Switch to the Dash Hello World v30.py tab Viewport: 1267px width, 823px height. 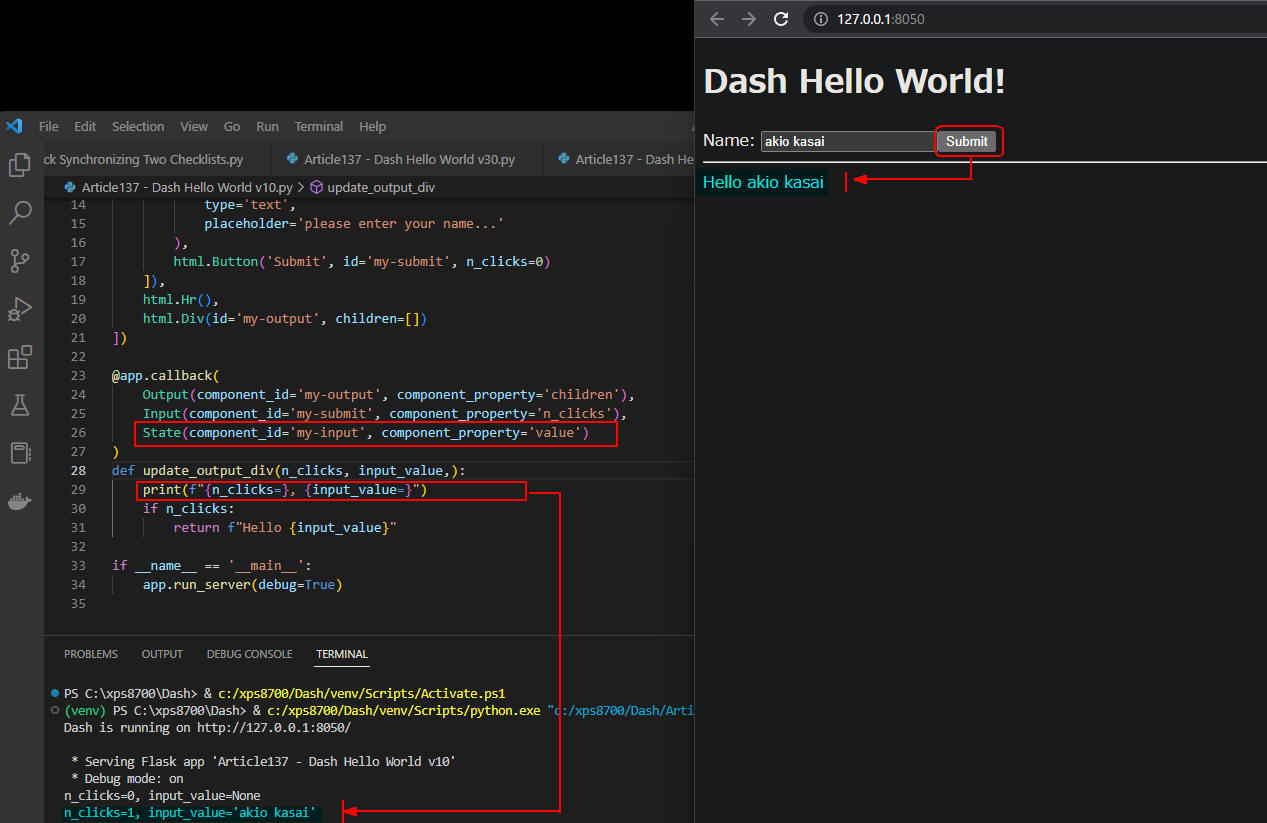(406, 159)
